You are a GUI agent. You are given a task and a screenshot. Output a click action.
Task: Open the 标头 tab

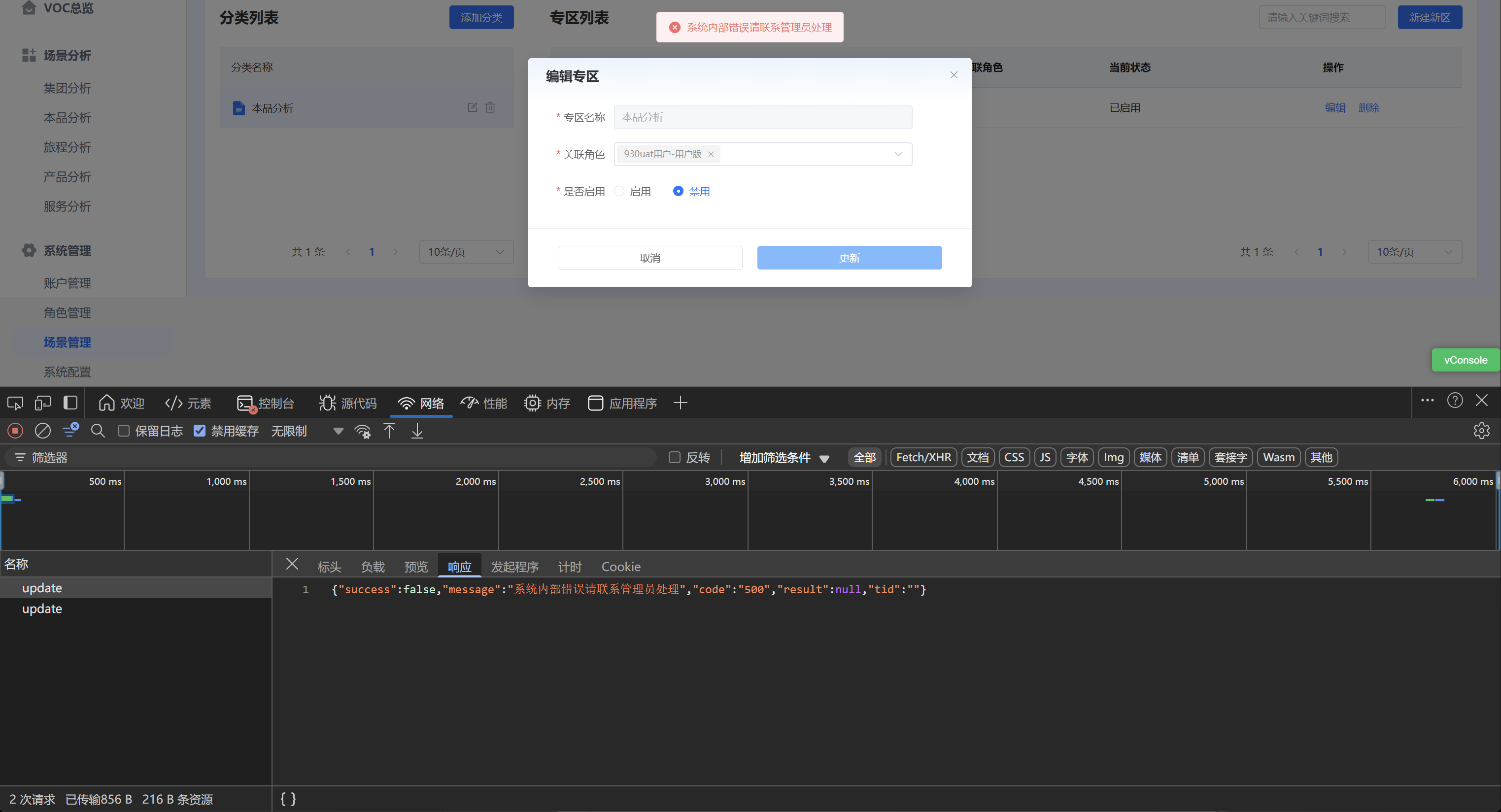coord(329,567)
